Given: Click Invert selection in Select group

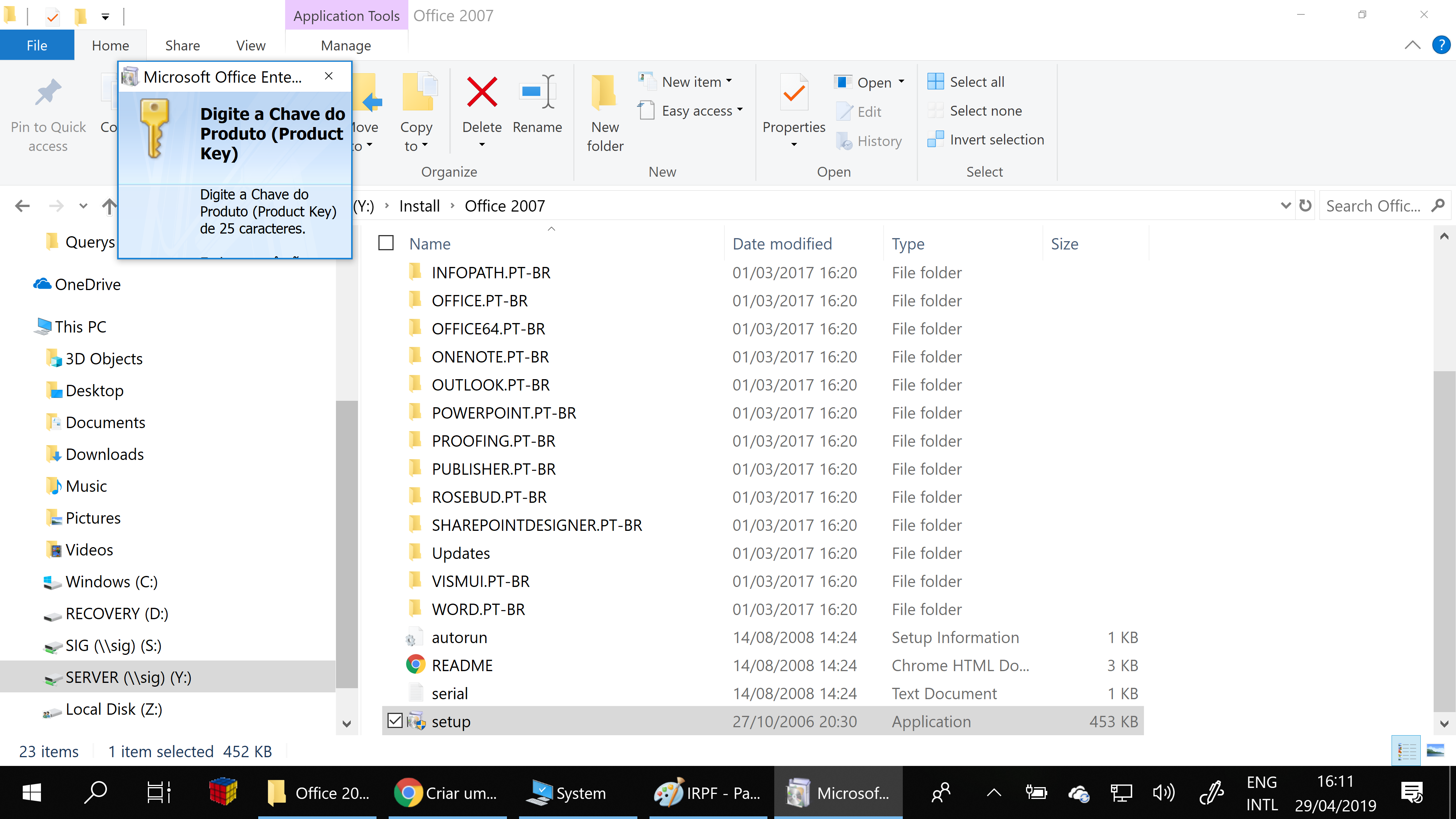Looking at the screenshot, I should (996, 140).
